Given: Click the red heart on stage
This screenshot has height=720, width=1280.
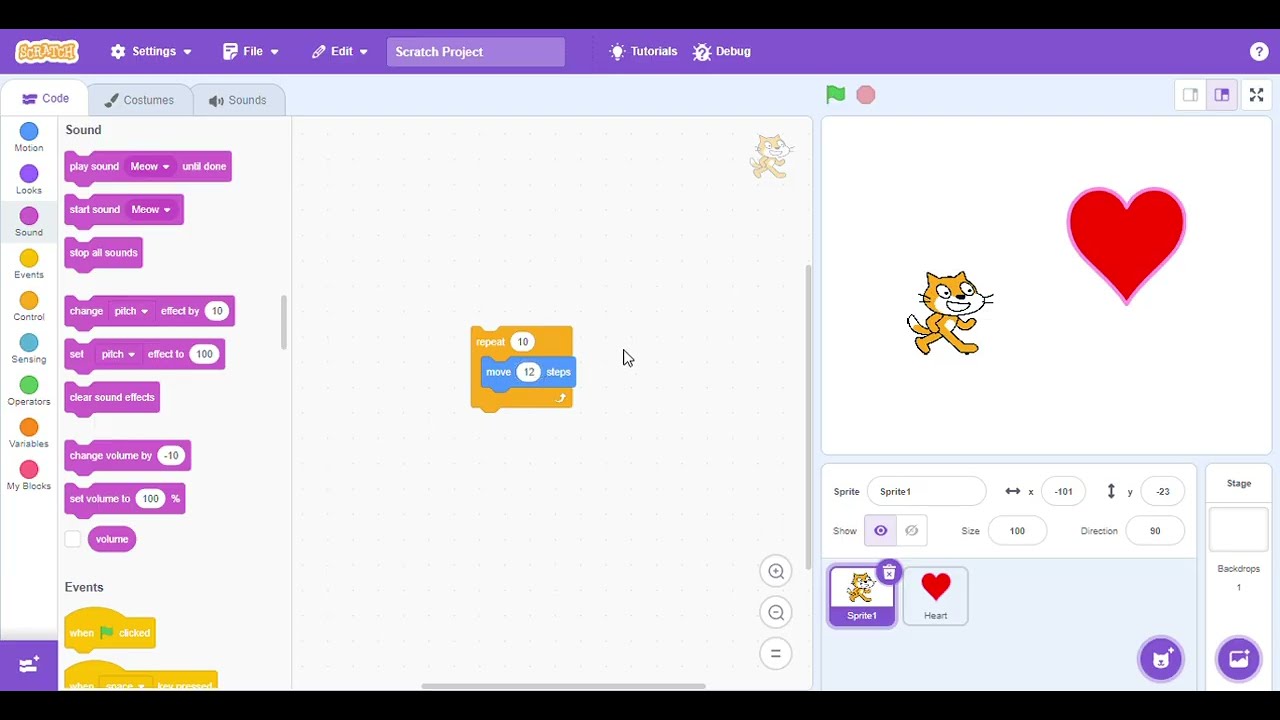Looking at the screenshot, I should pyautogui.click(x=1126, y=245).
